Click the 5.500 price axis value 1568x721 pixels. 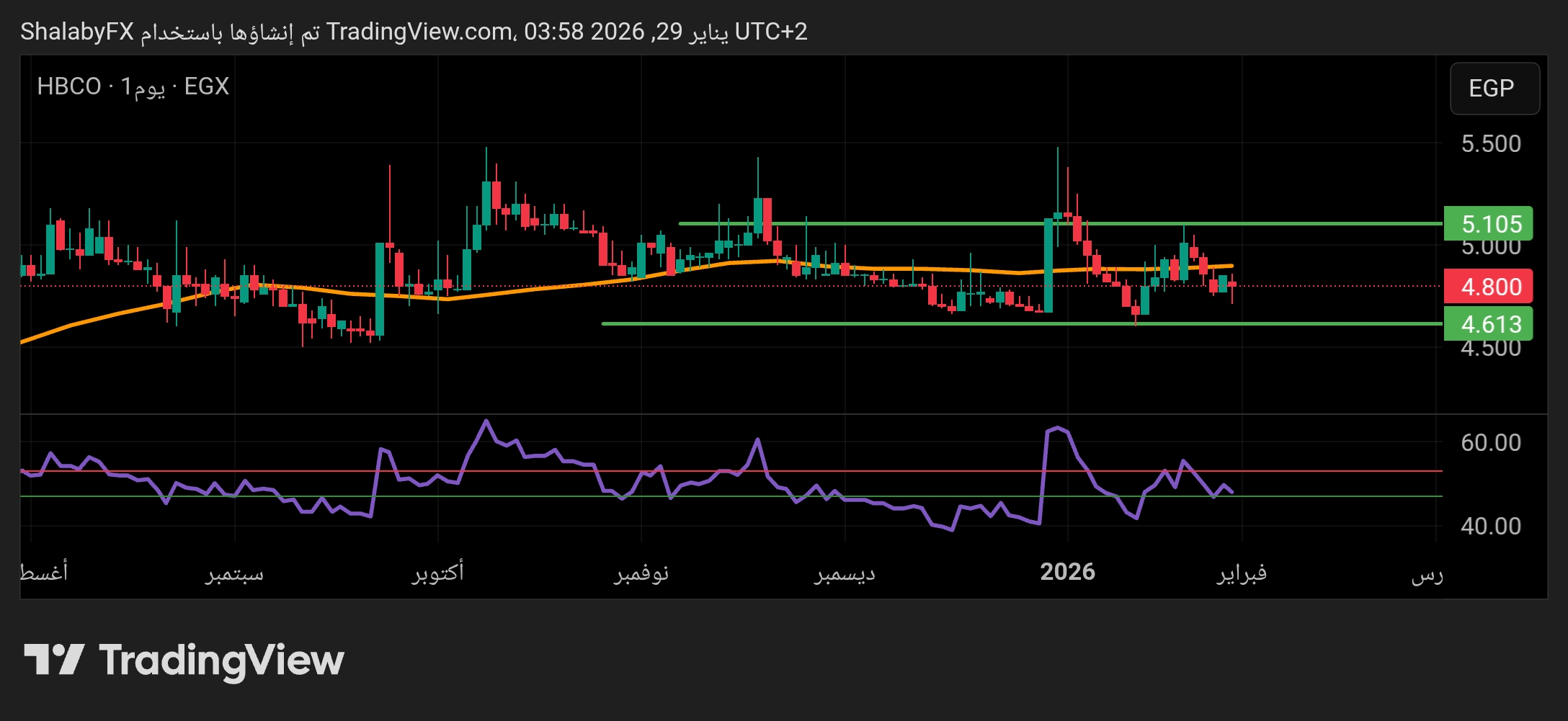(1490, 144)
